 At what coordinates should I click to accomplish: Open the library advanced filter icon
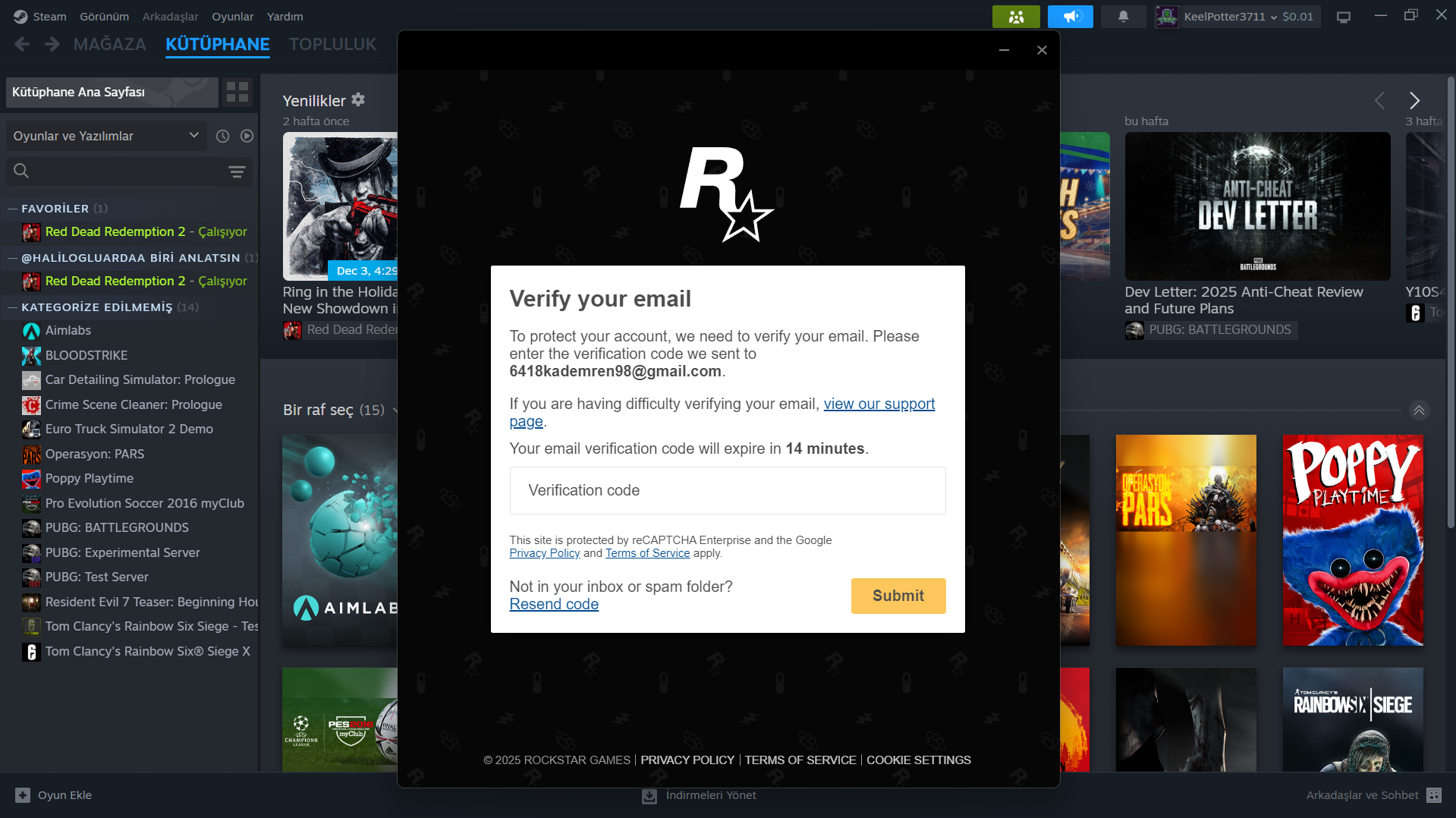[x=237, y=171]
